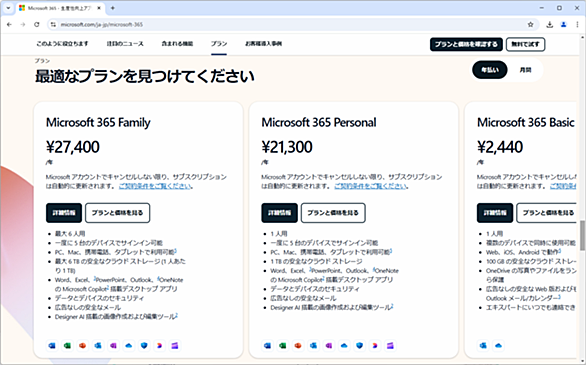Select the プラン nav tab
586x365 pixels.
219,44
